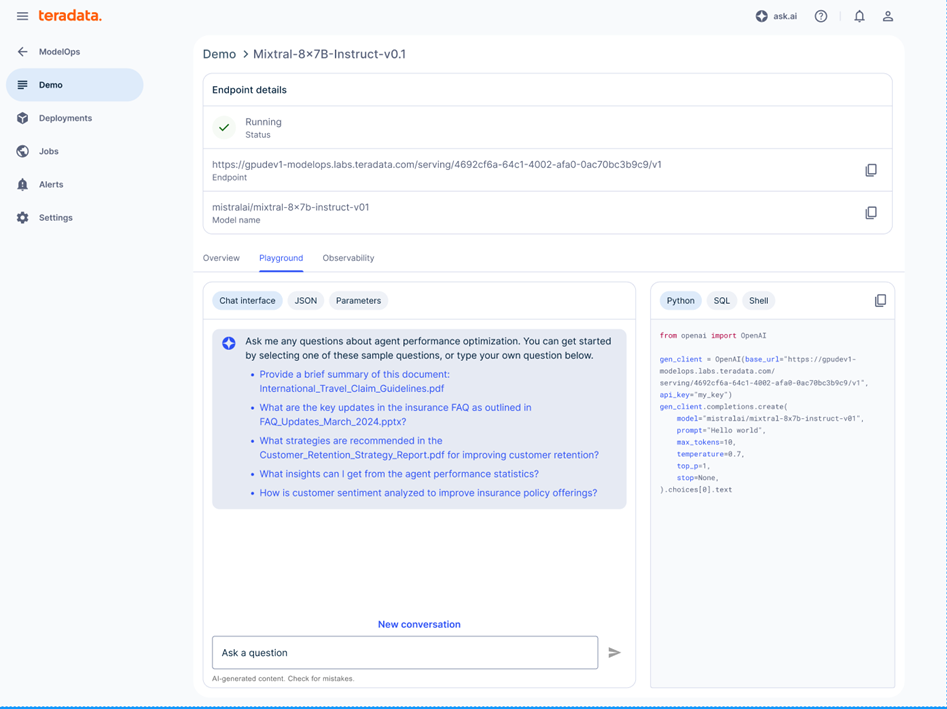Switch code sample to Shell
The height and width of the screenshot is (709, 947).
point(759,301)
